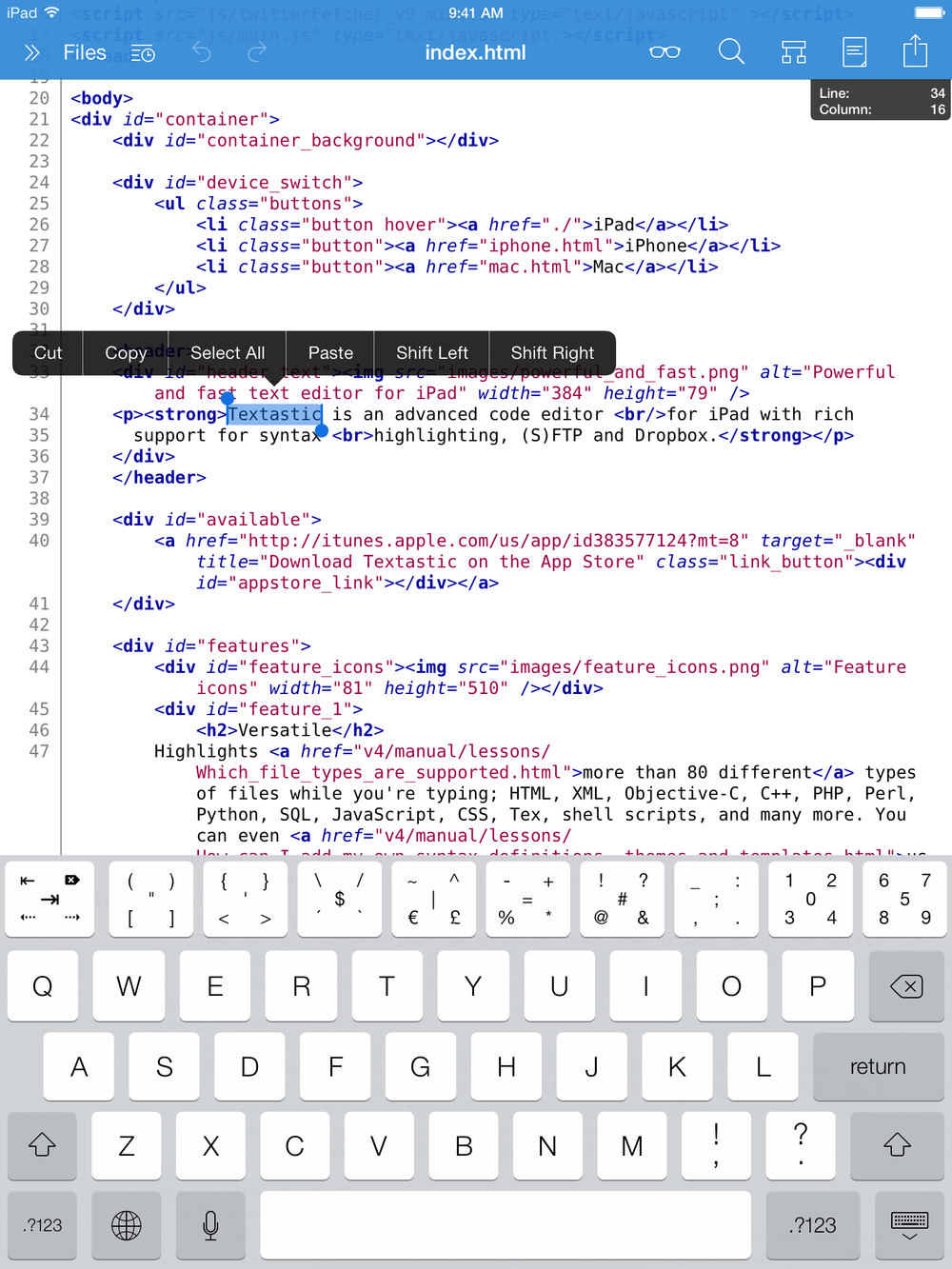Undo the last edit
This screenshot has height=1269, width=952.
tap(202, 52)
